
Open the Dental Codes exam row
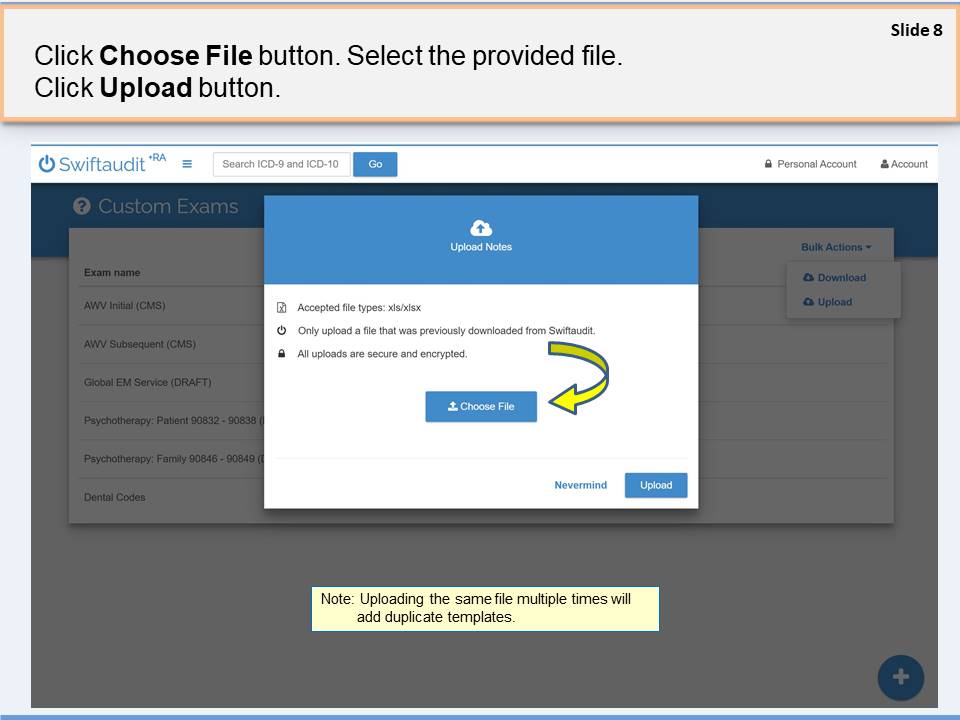(x=114, y=497)
